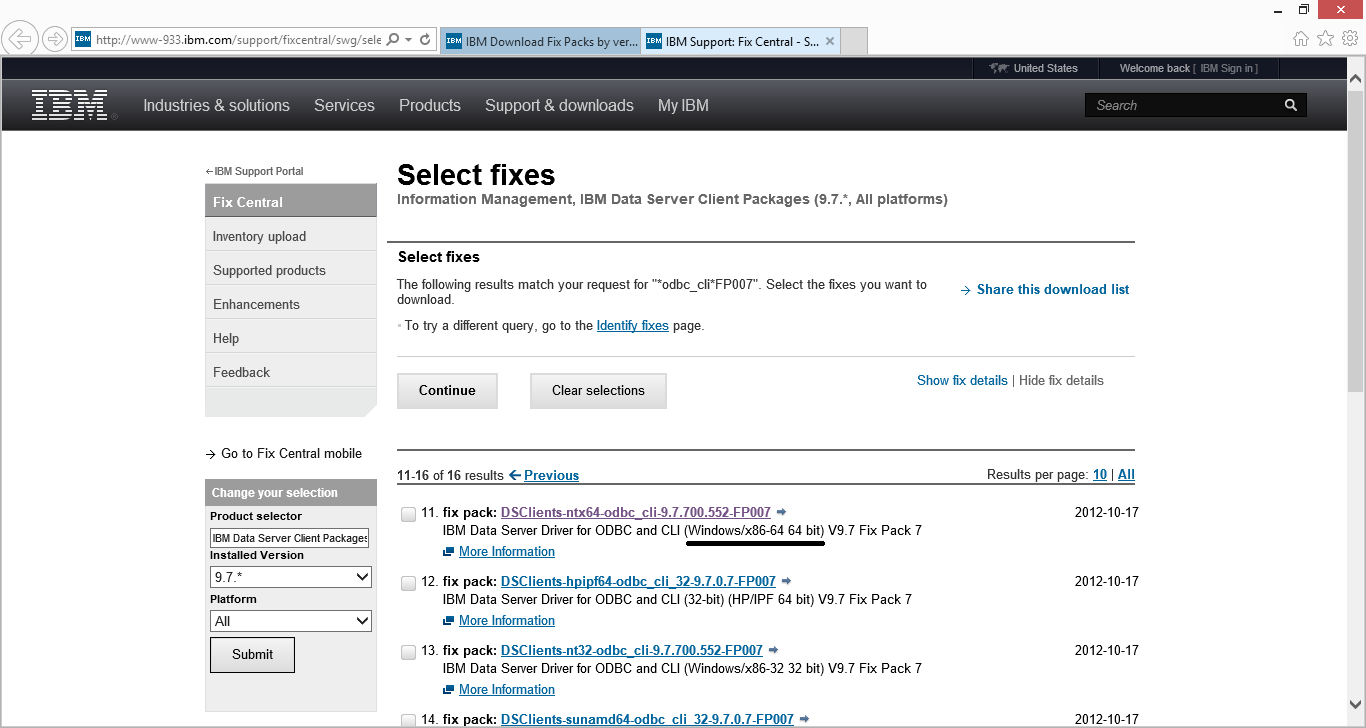The height and width of the screenshot is (728, 1366).
Task: Click the magnifier icon in IBM Search box
Action: click(1291, 105)
